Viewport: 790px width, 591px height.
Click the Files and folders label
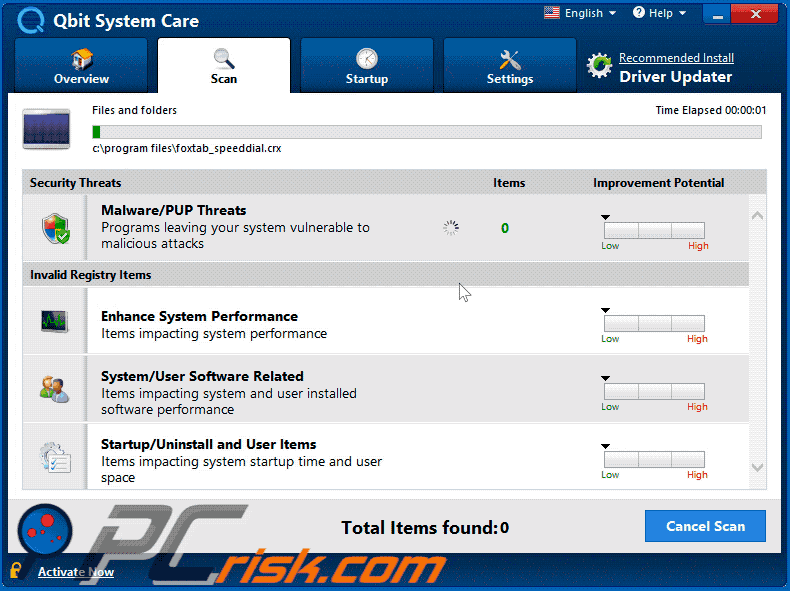pyautogui.click(x=135, y=110)
